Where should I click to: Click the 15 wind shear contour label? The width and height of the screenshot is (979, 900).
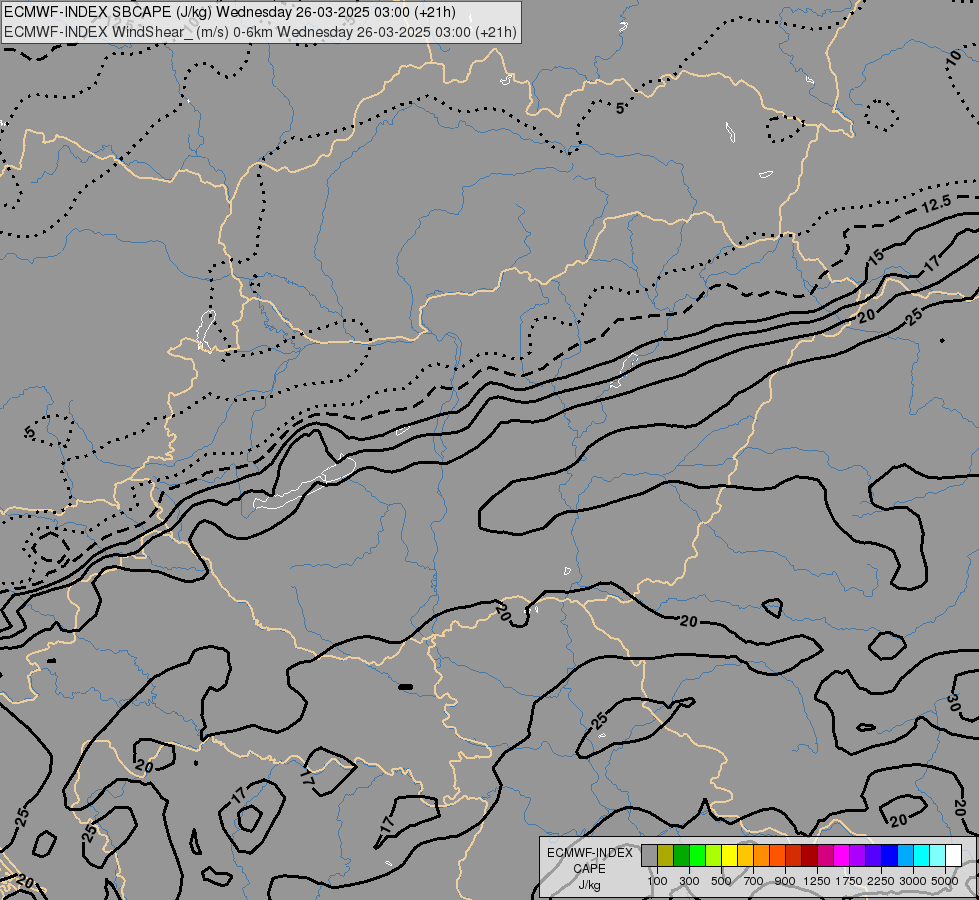click(x=876, y=257)
